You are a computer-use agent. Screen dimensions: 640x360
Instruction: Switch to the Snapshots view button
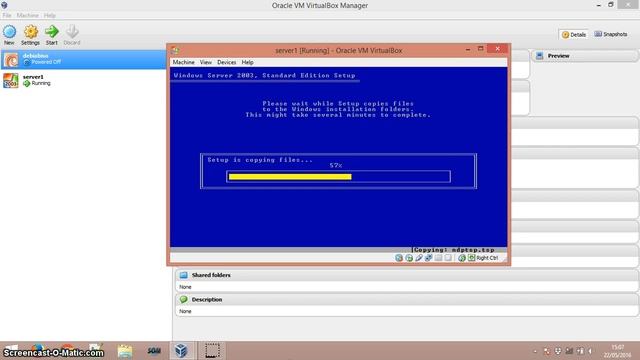(611, 34)
